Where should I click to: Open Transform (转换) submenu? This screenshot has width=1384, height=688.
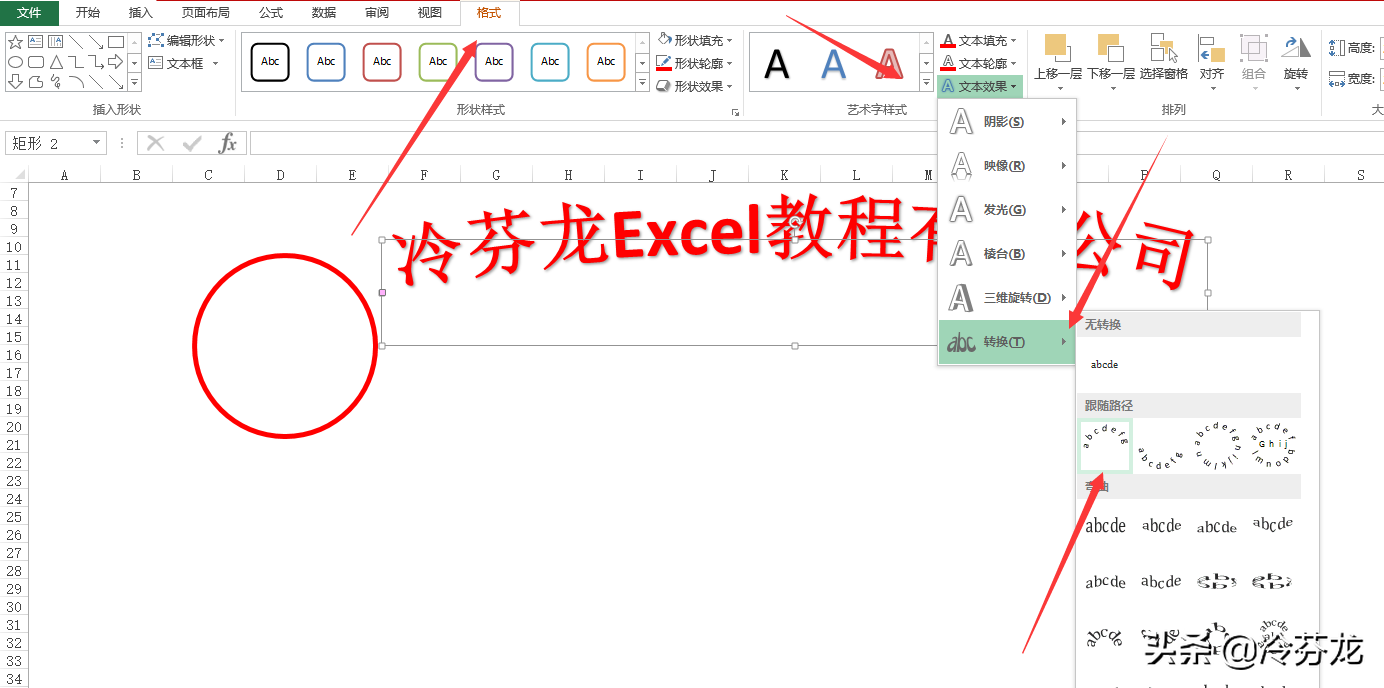tap(1007, 342)
